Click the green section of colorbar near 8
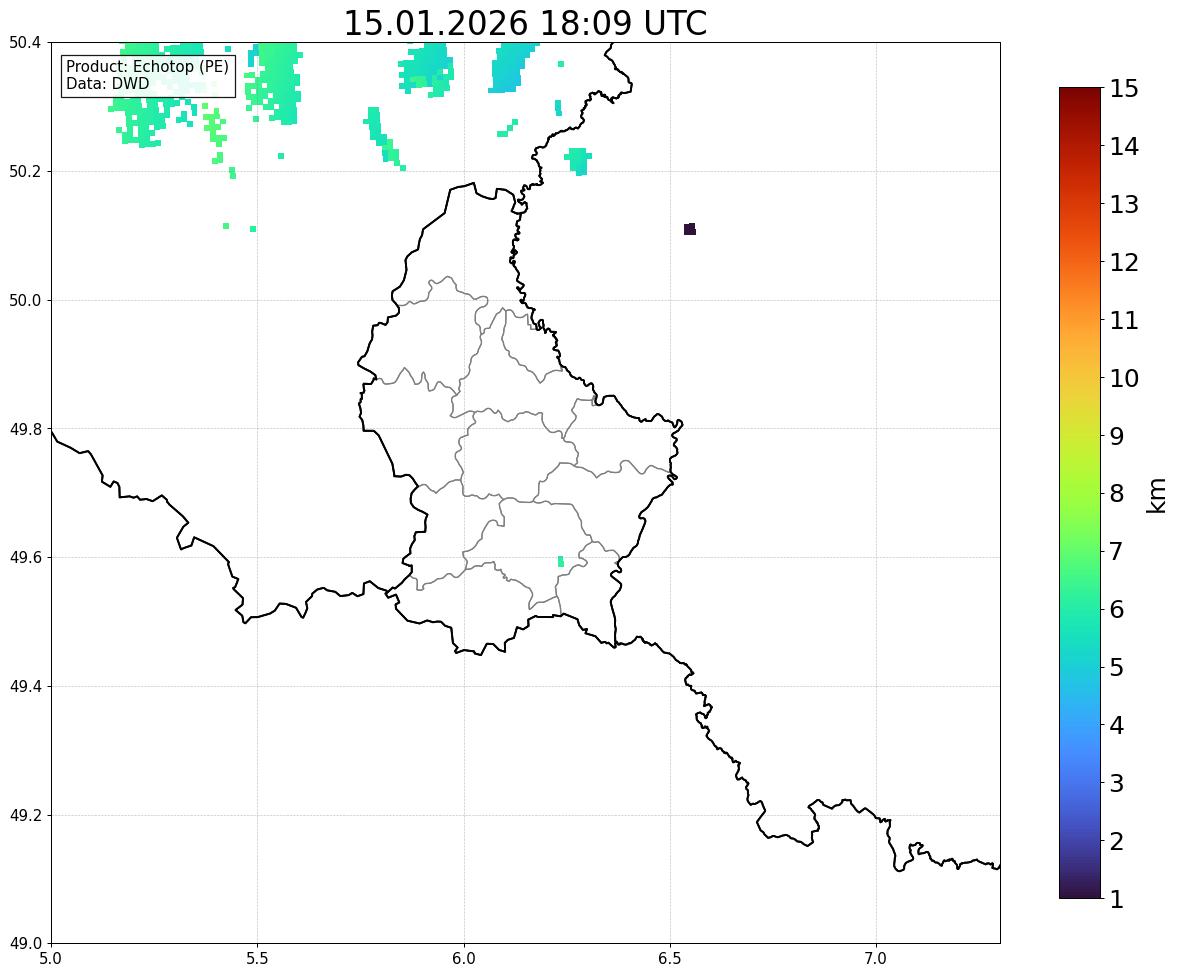 pos(1080,494)
